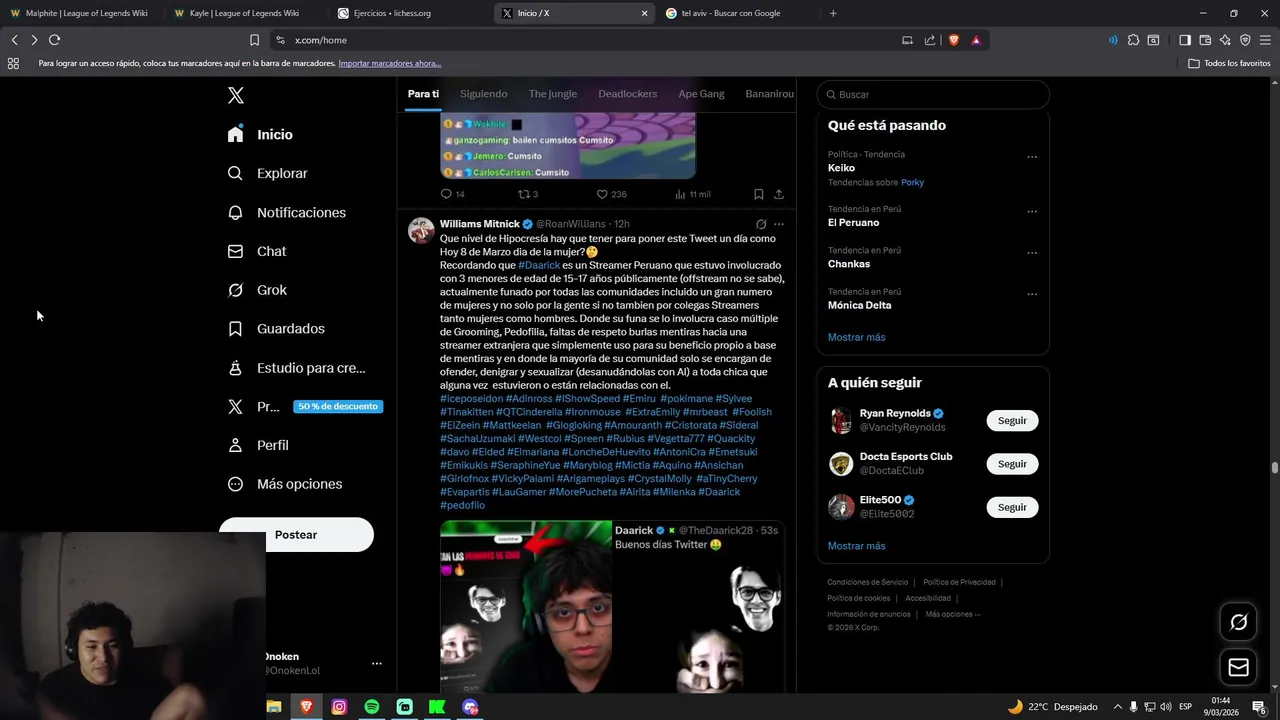Click the Brave Shields lion icon
1280x720 pixels.
(953, 40)
